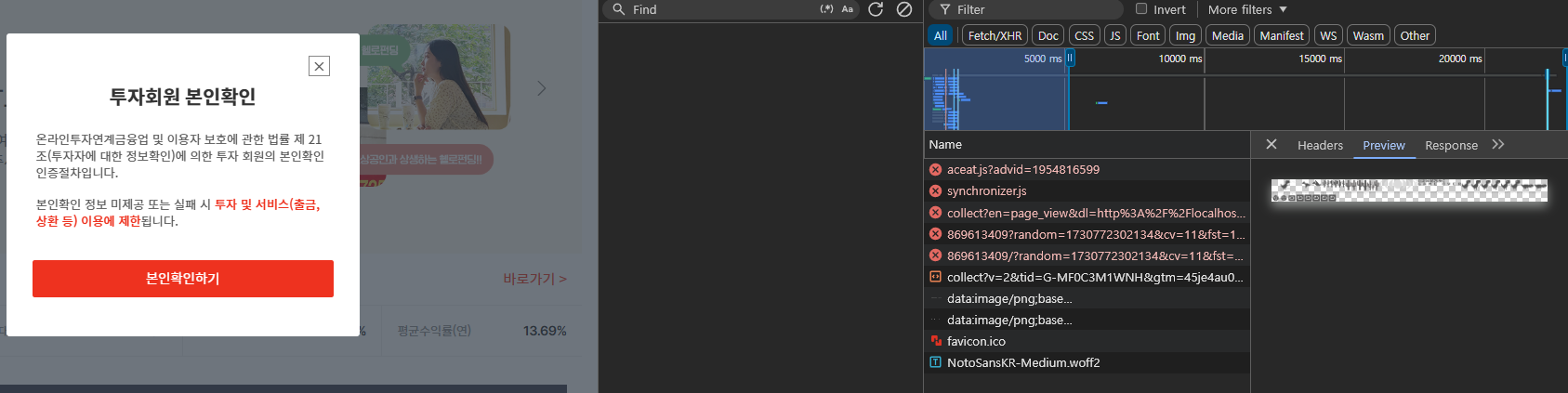
Task: Switch to the Headers tab
Action: click(x=1320, y=145)
